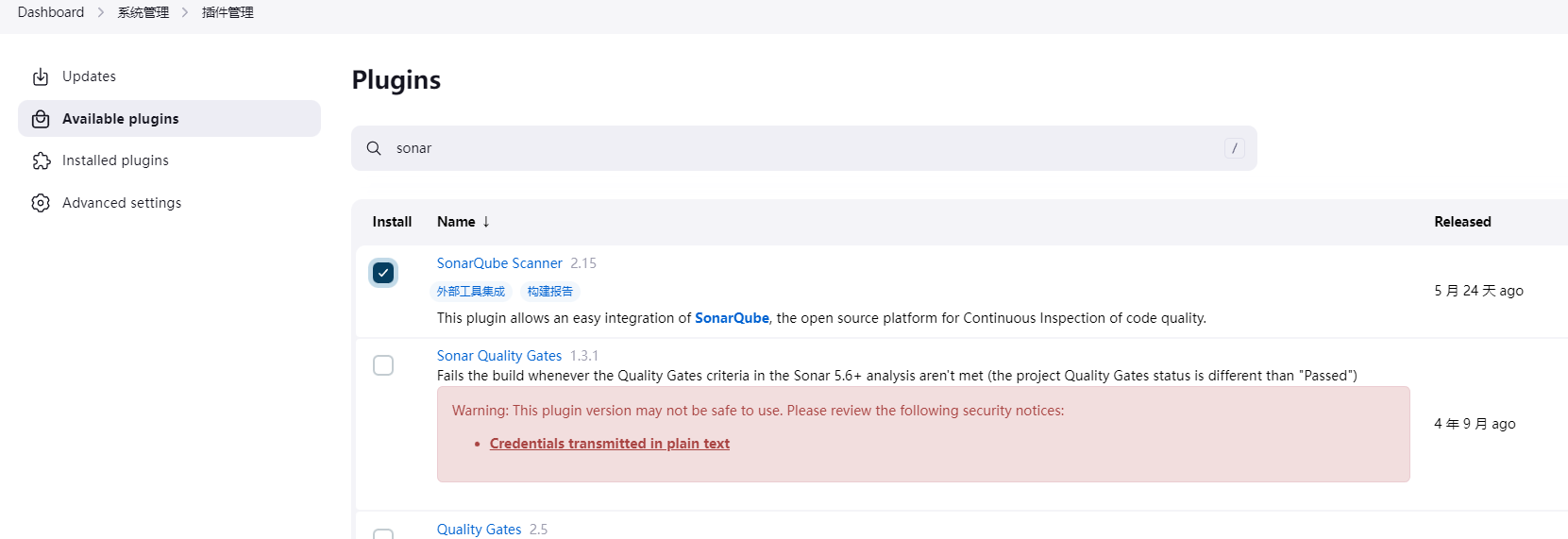
Task: Click the sort arrow beside Name column
Action: tap(486, 222)
